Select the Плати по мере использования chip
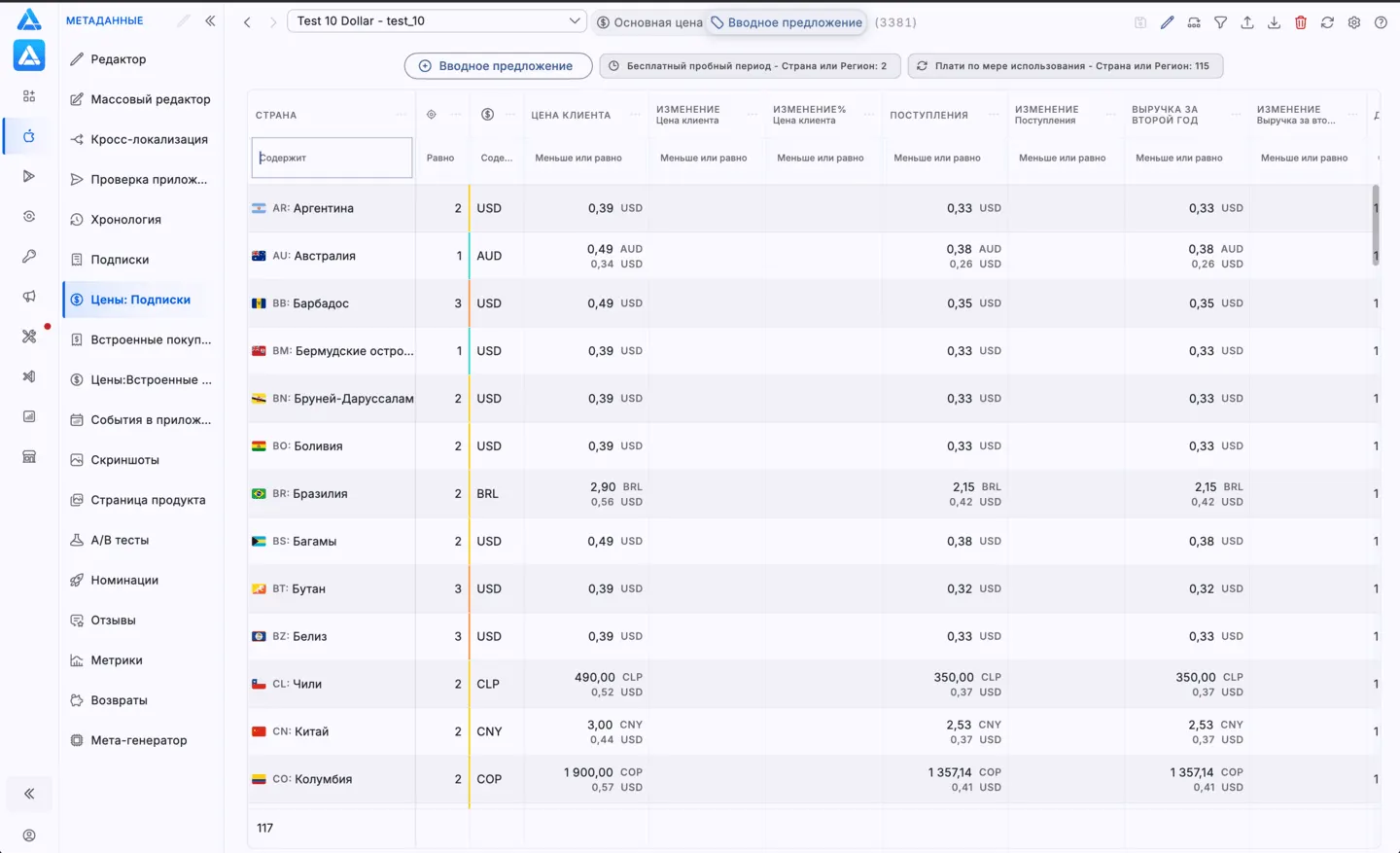The image size is (1400, 853). 1066,66
